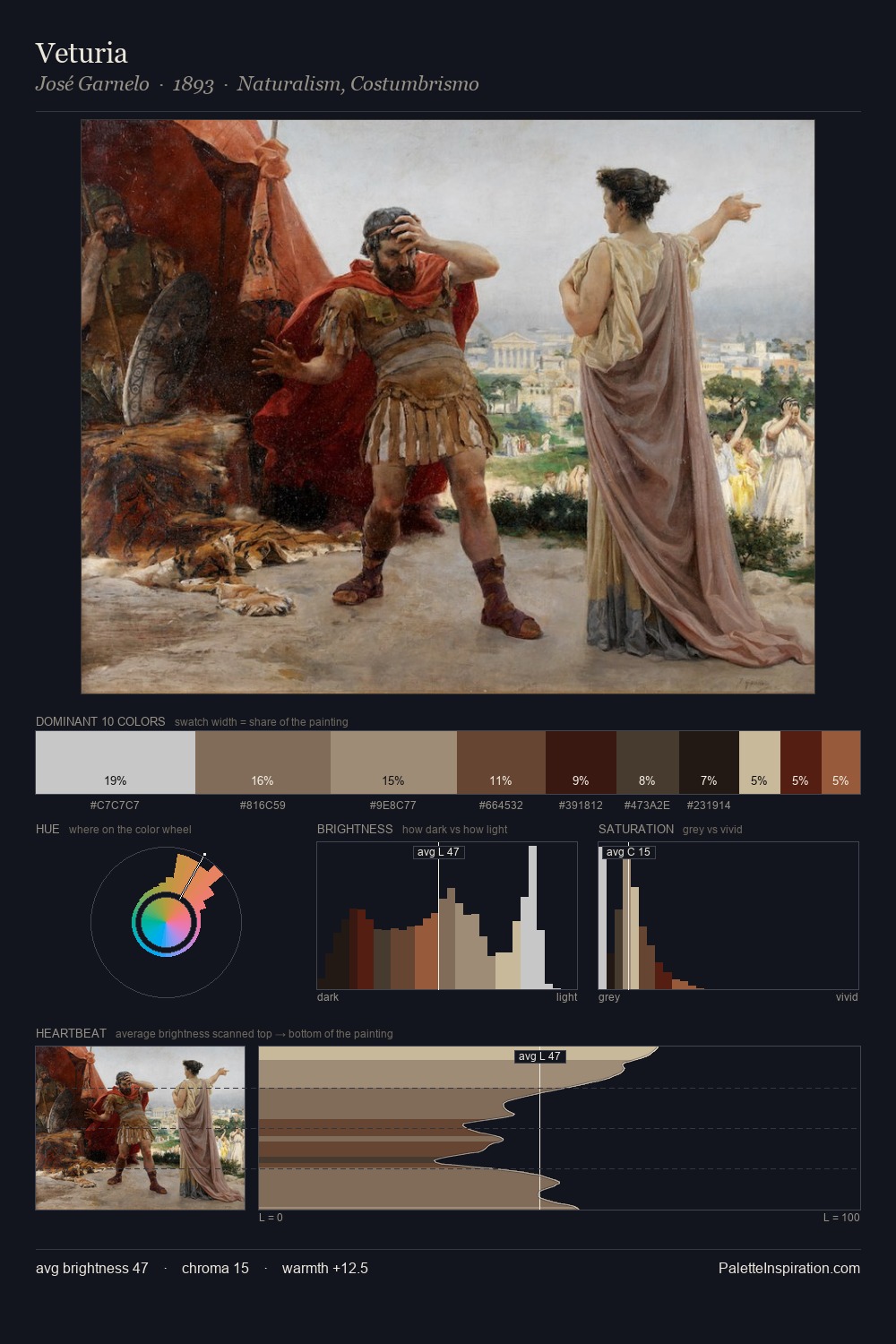Click the main Veturia painting image
896x1344 pixels.
[x=448, y=407]
